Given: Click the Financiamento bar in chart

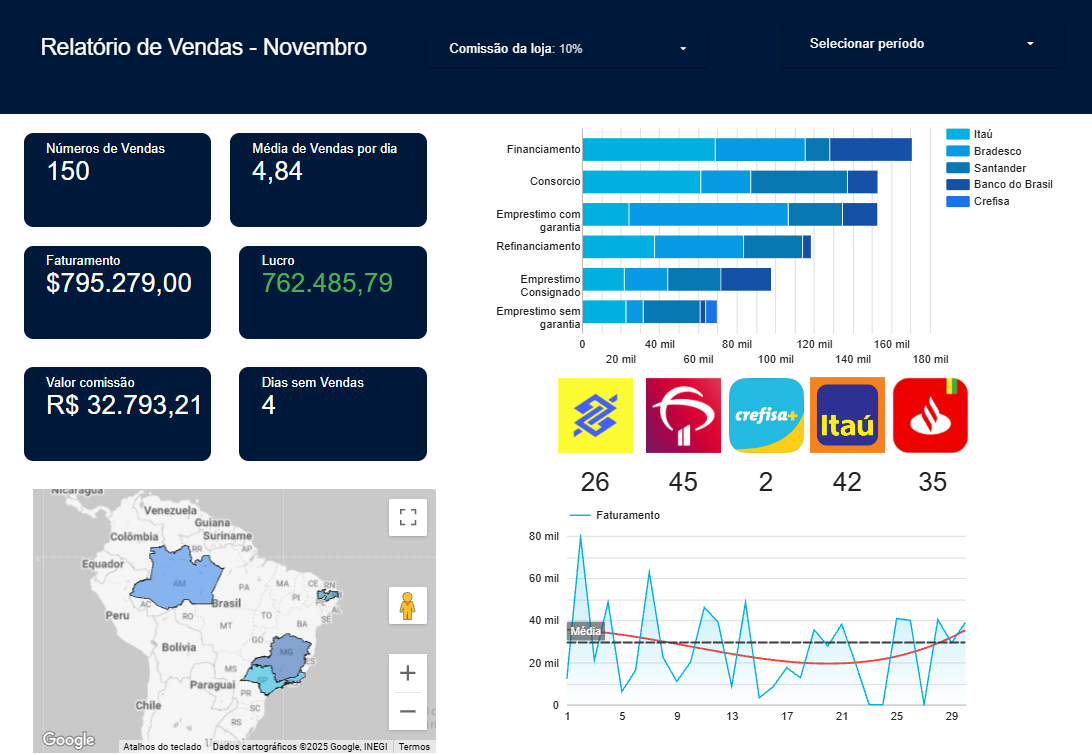Looking at the screenshot, I should 747,149.
